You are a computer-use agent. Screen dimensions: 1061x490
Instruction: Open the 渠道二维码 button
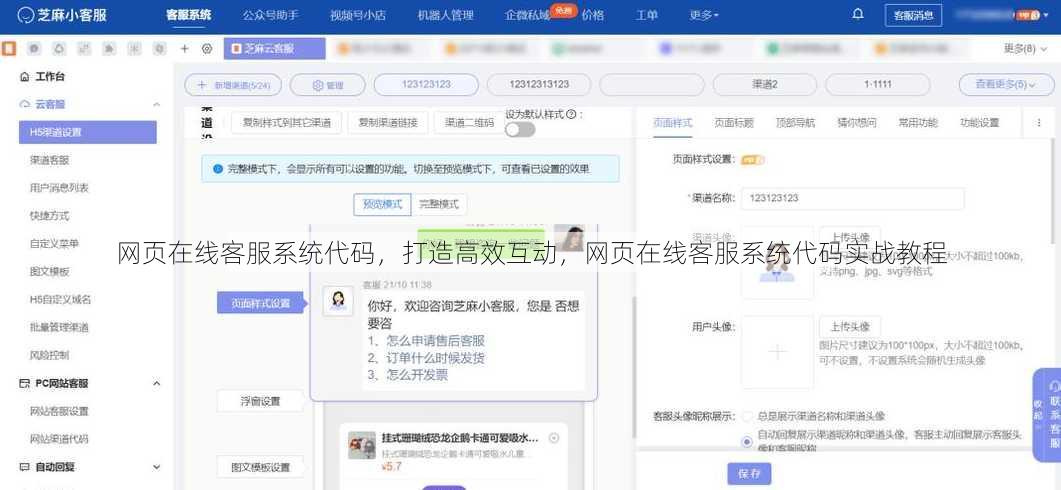[469, 122]
